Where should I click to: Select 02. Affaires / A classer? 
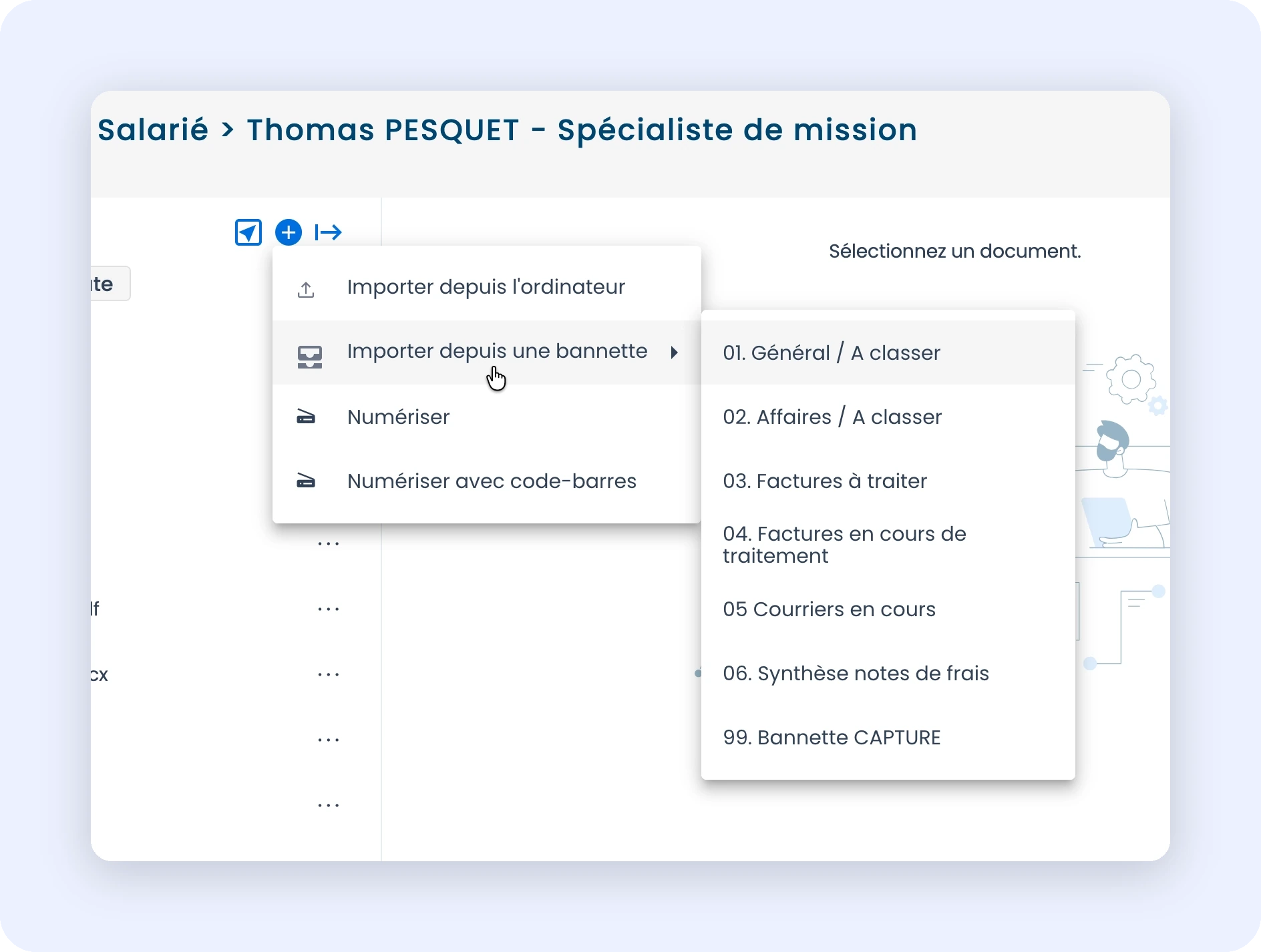[x=888, y=417]
